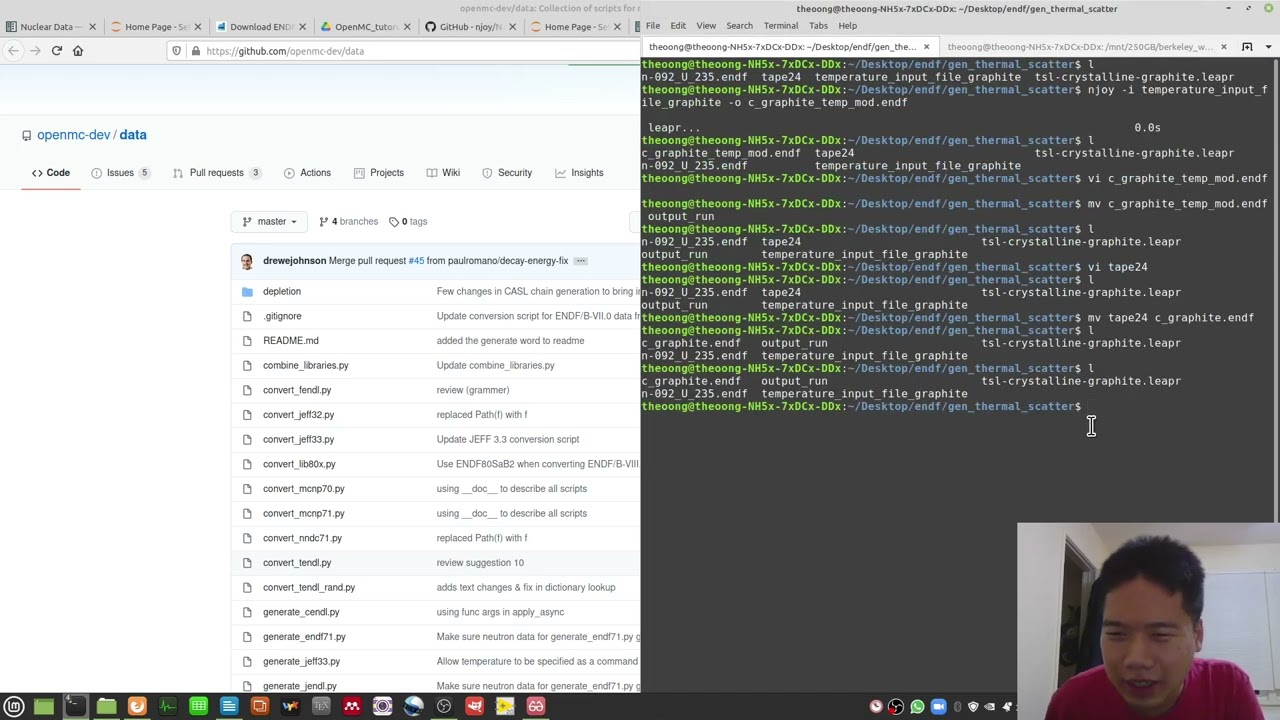Reload the GitHub page in browser
Viewport: 1280px width, 720px height.
click(57, 51)
